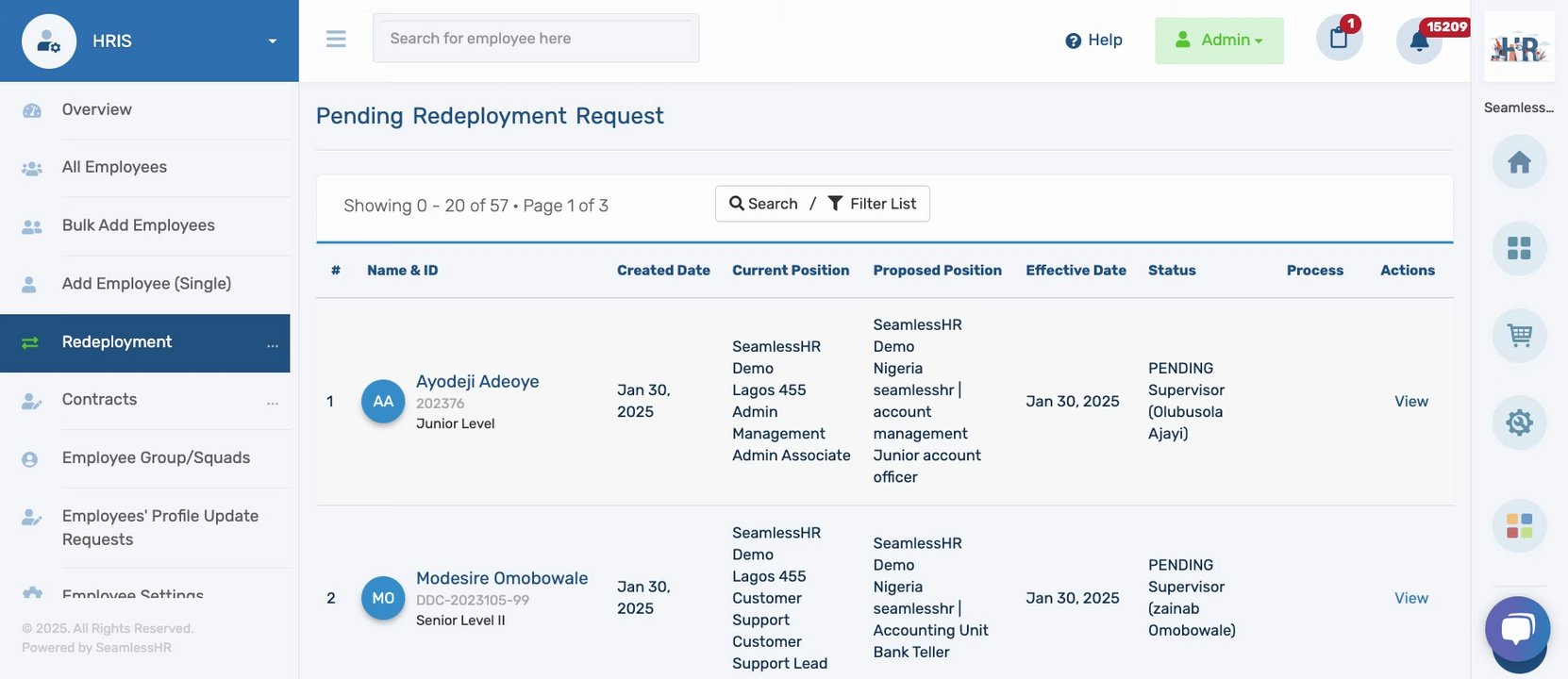Open Employee Group/Squads page

(156, 457)
